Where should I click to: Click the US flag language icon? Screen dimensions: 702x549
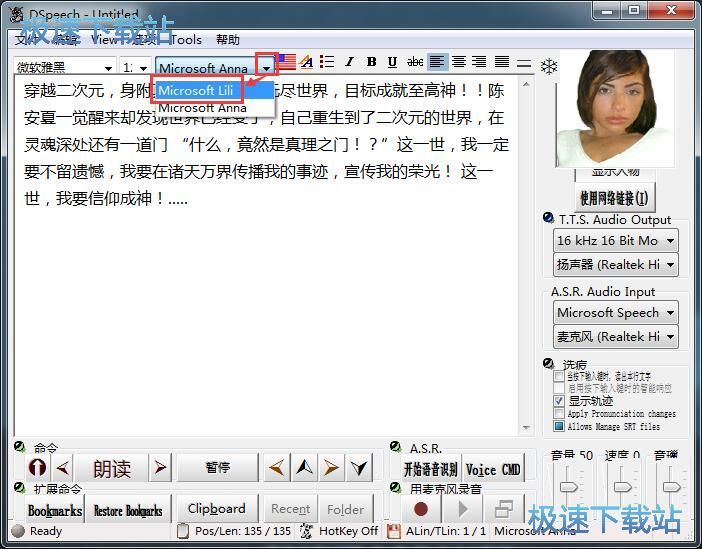[x=287, y=62]
